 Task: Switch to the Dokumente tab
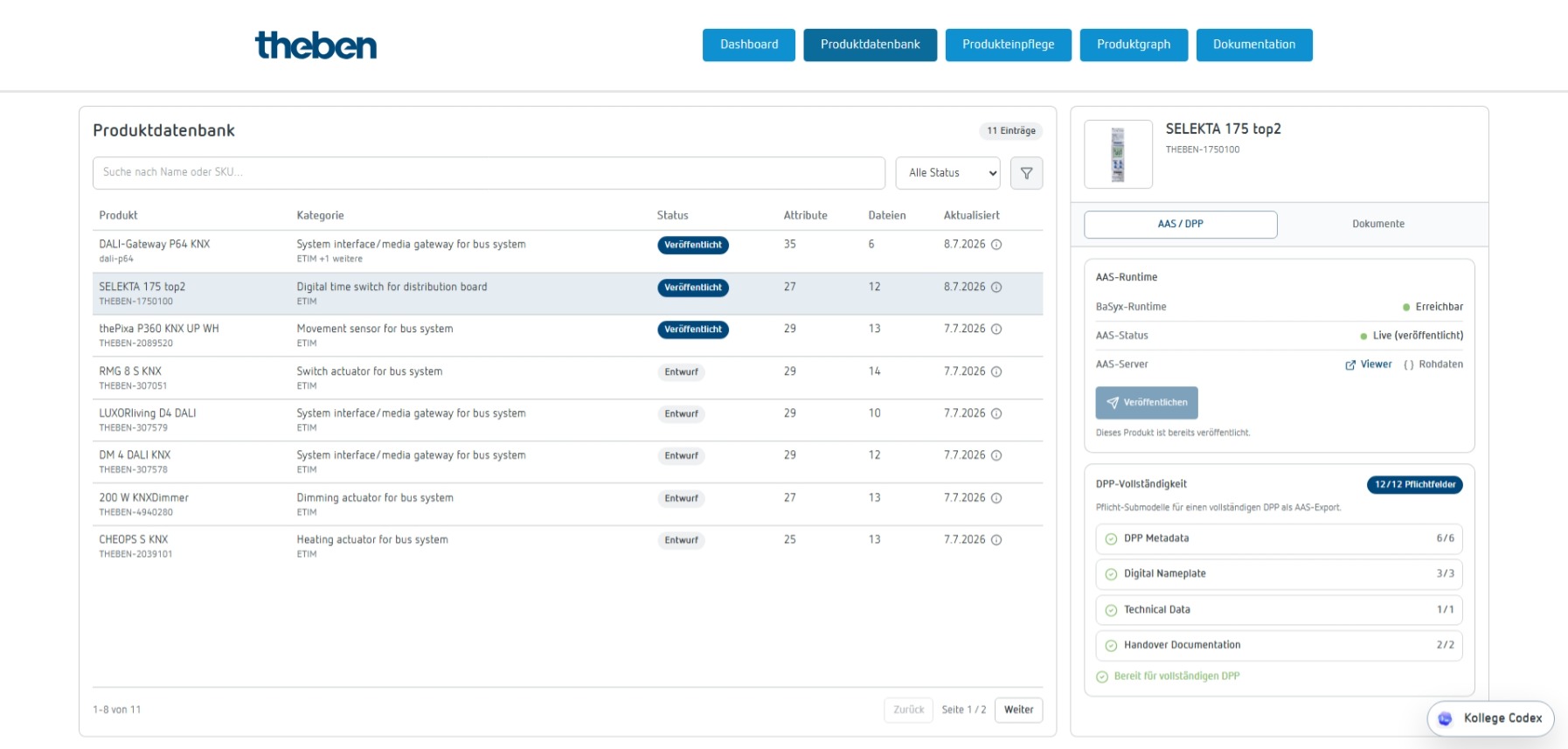[1378, 225]
